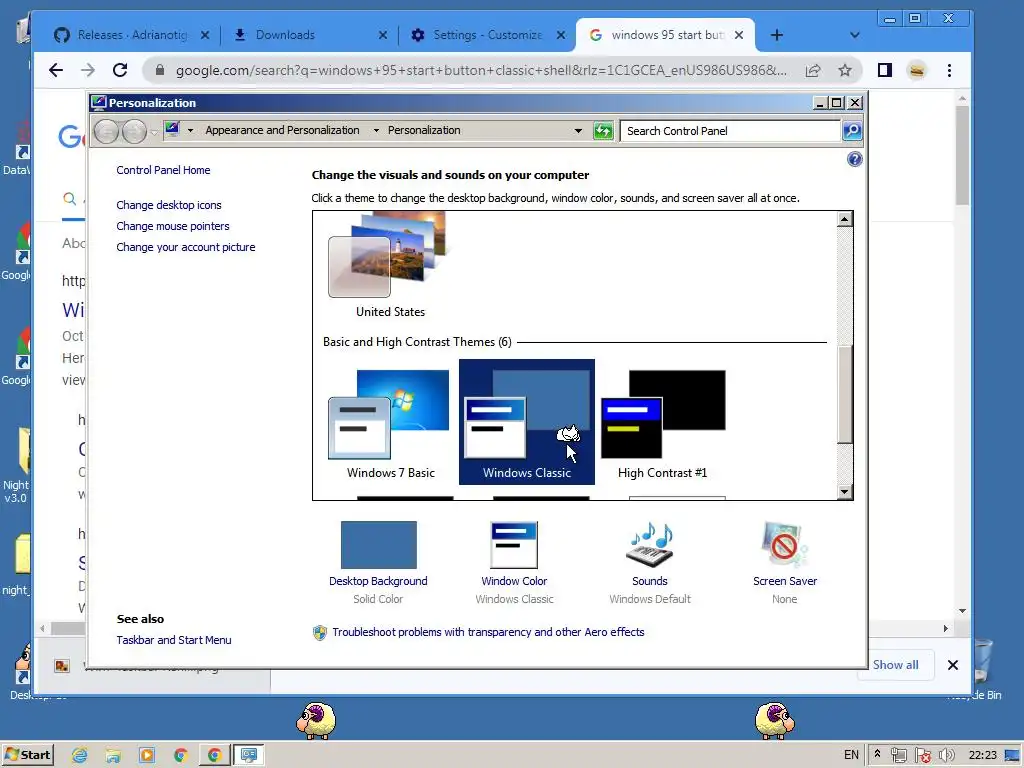Image resolution: width=1024 pixels, height=768 pixels.
Task: Click Show desktop icon at taskbar end
Action: tap(1012, 756)
